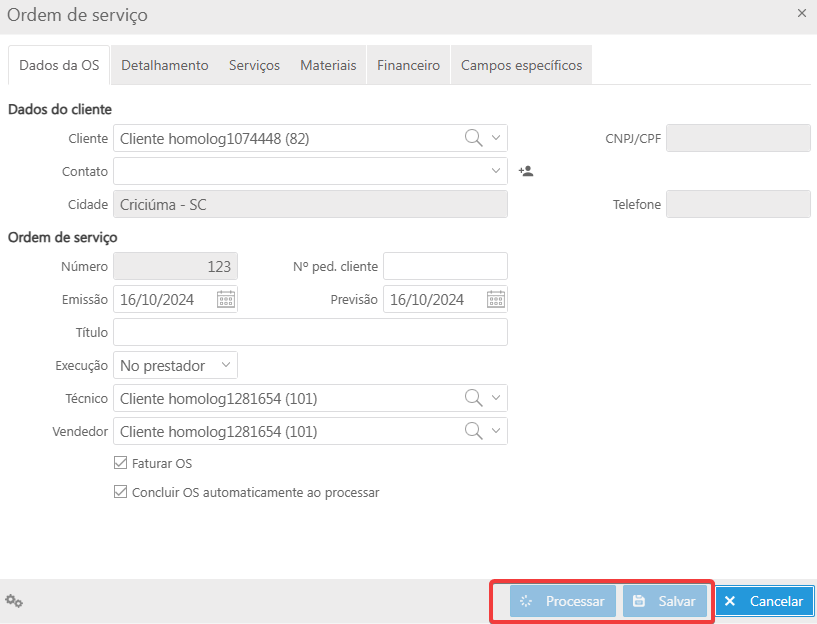
Task: Click the Salvar button
Action: click(665, 601)
